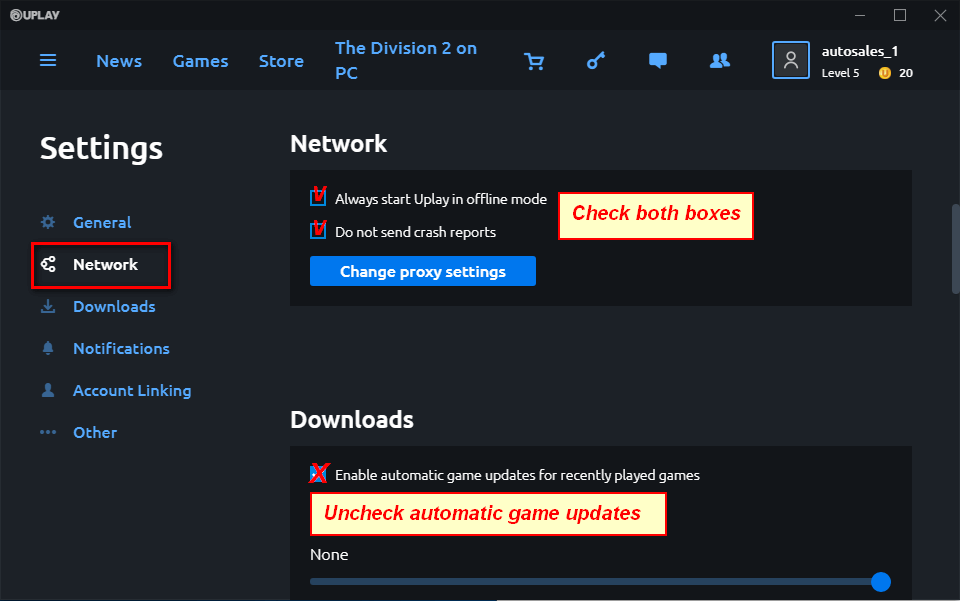Click the bandwidth limit slider handle
Image resolution: width=960 pixels, height=601 pixels.
pyautogui.click(x=880, y=582)
